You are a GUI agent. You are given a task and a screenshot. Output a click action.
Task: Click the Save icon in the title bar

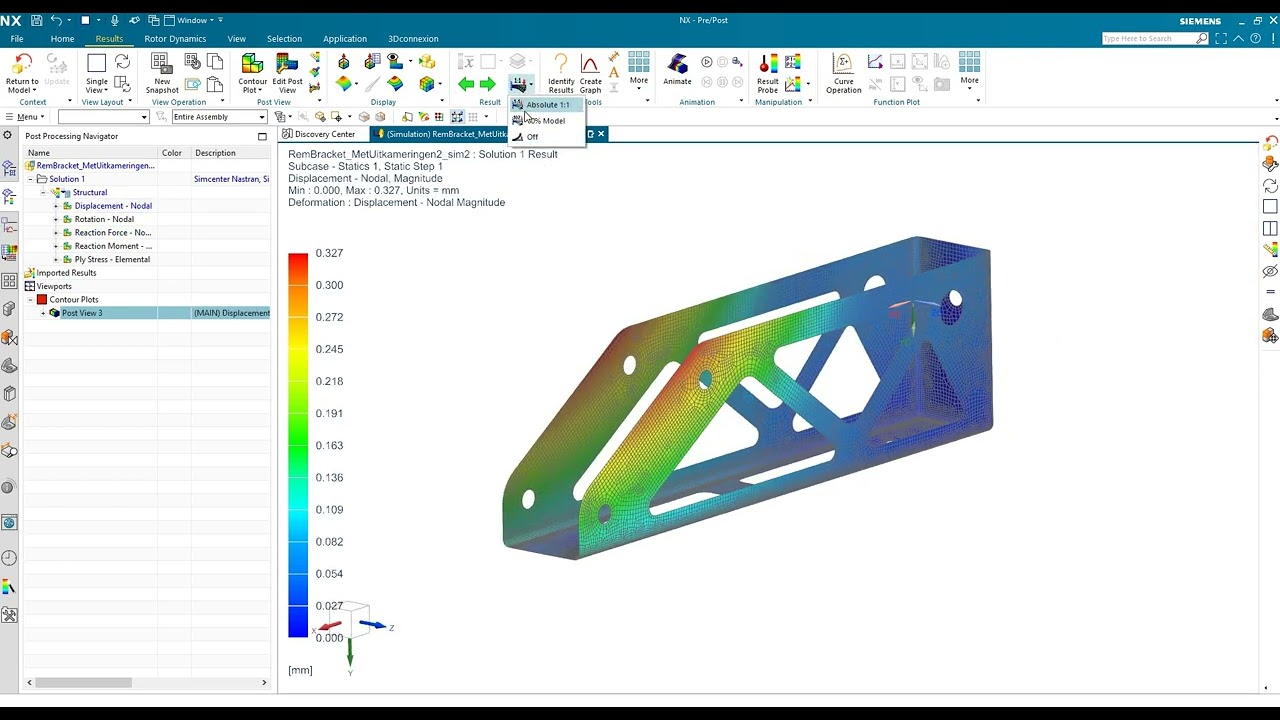(37, 20)
